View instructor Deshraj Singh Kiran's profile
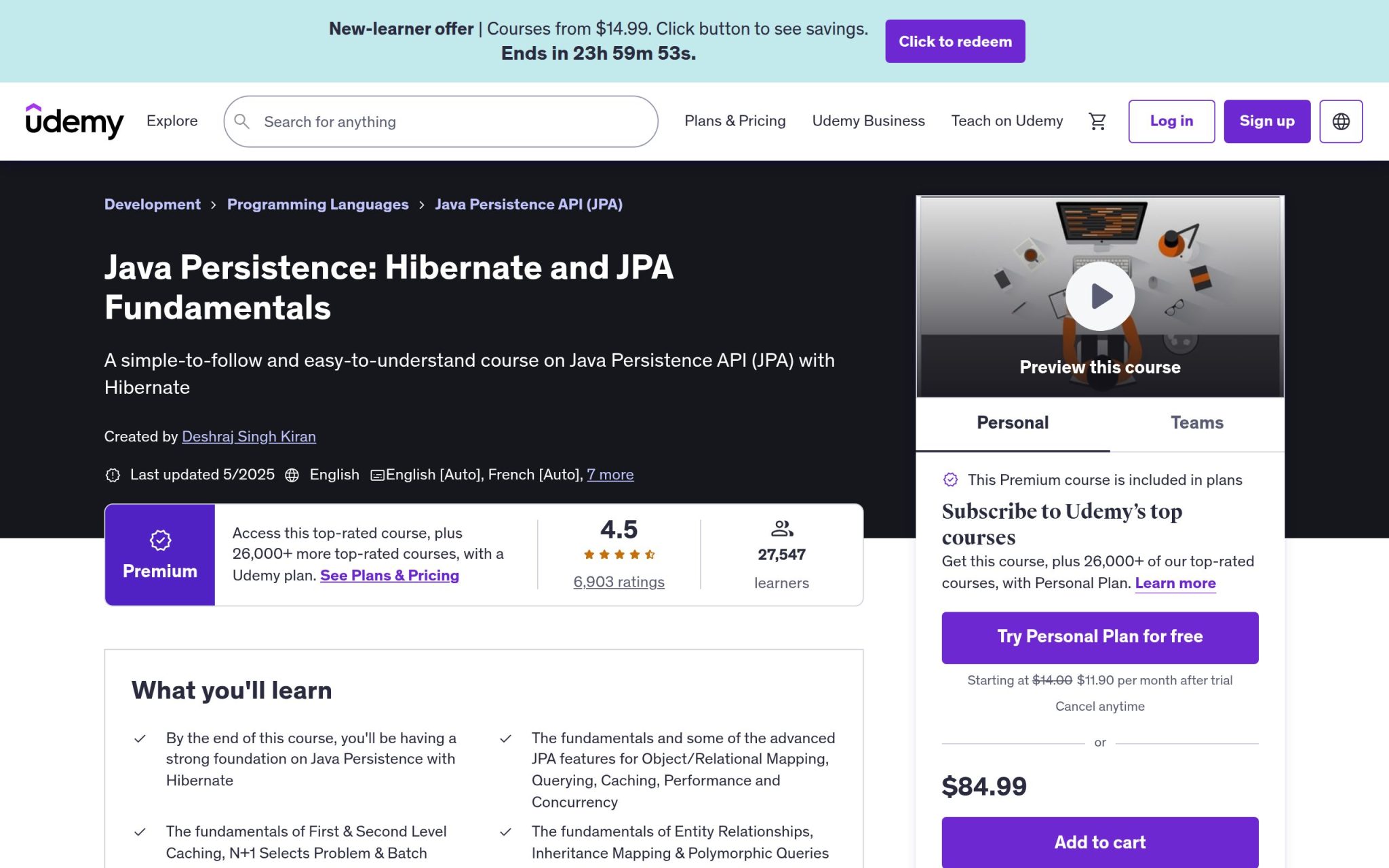 [248, 437]
